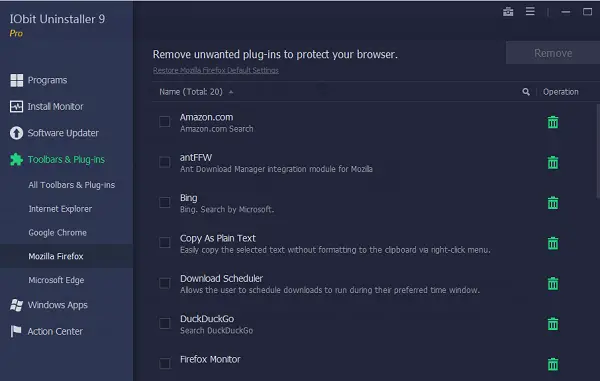Remove Firefox Monitor with trash icon

tap(553, 364)
